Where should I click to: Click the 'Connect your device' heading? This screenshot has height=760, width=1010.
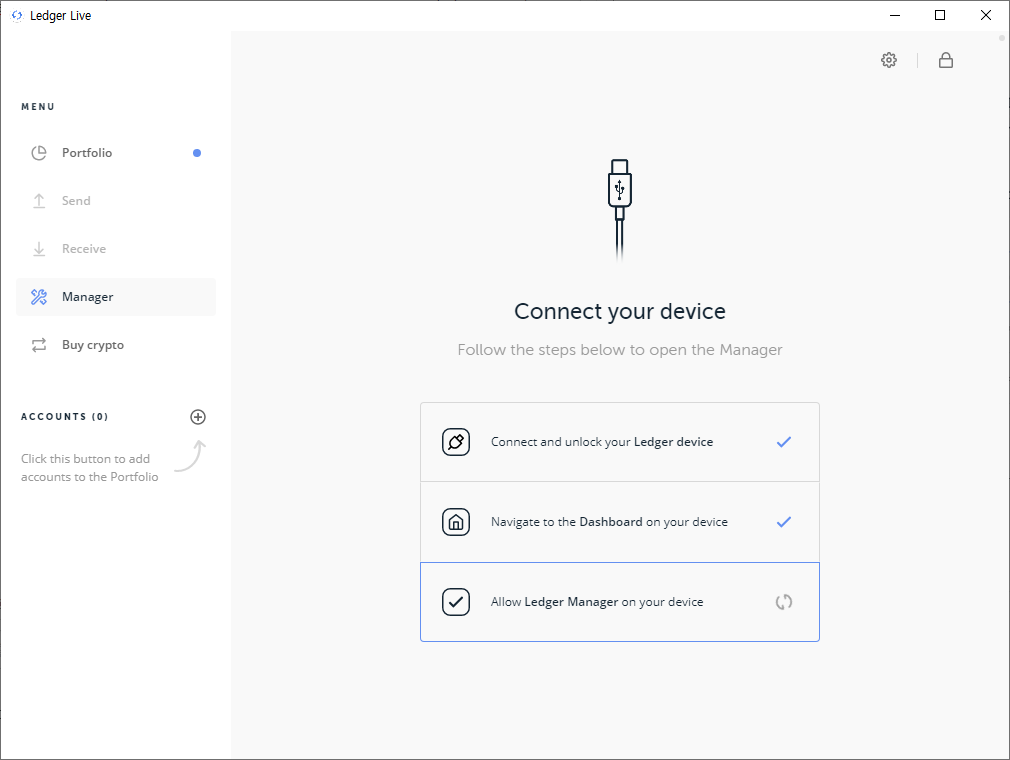620,311
